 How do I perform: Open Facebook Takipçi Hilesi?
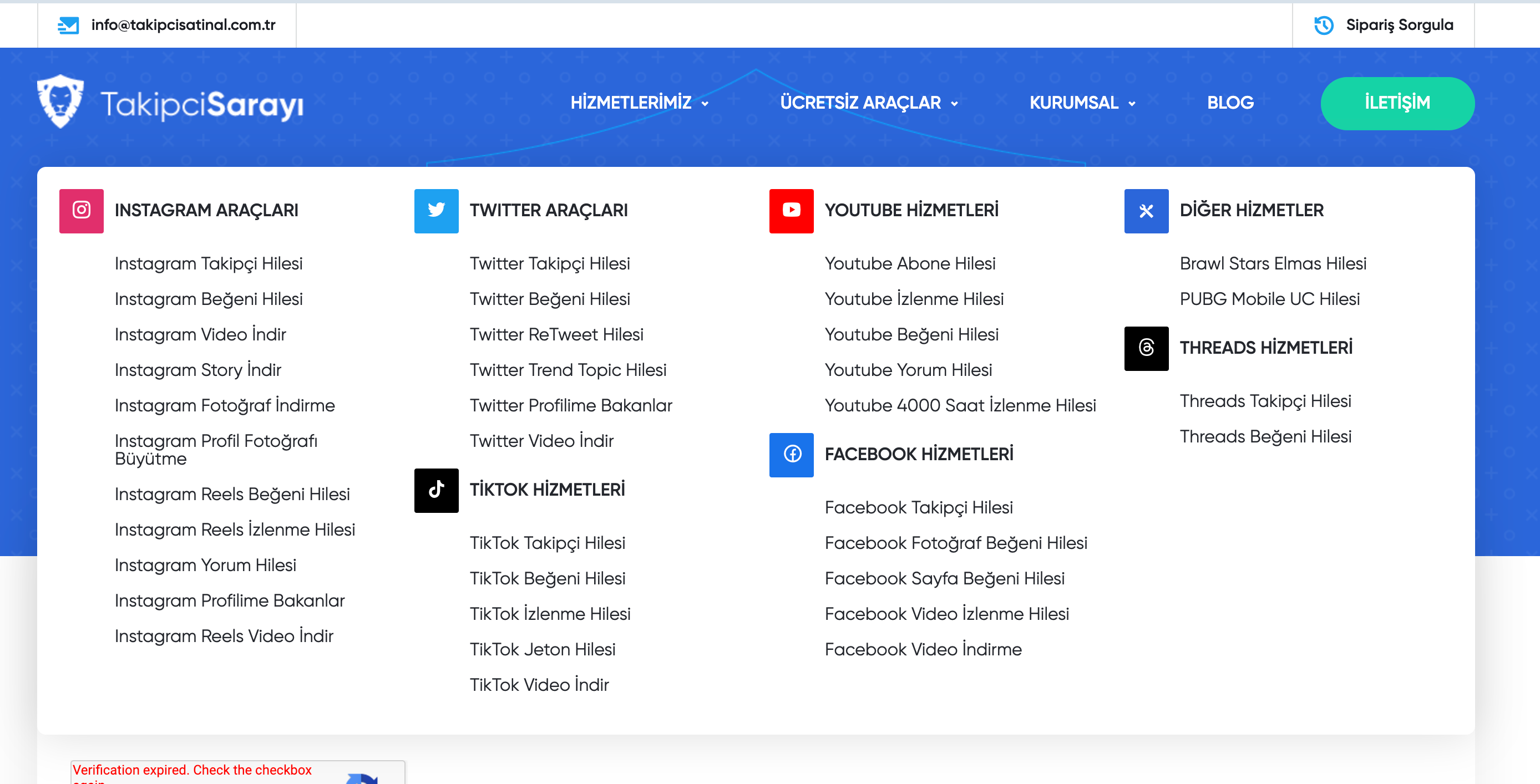[919, 507]
